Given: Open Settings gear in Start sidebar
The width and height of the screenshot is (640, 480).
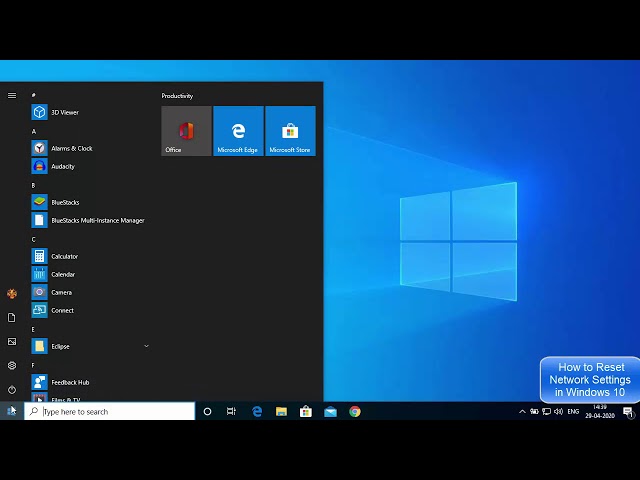Looking at the screenshot, I should click(x=12, y=365).
